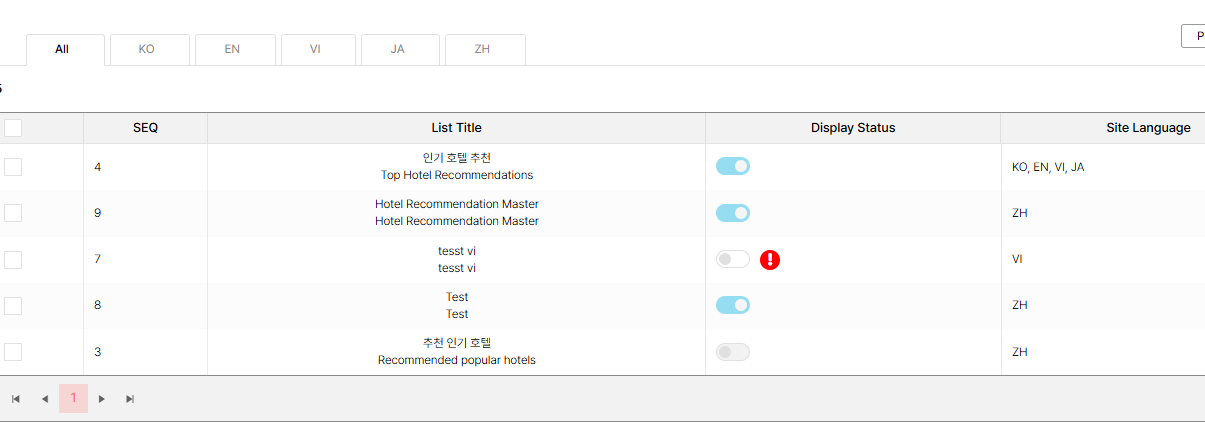Click page number 1 in pagination
This screenshot has height=422, width=1205.
(x=73, y=398)
